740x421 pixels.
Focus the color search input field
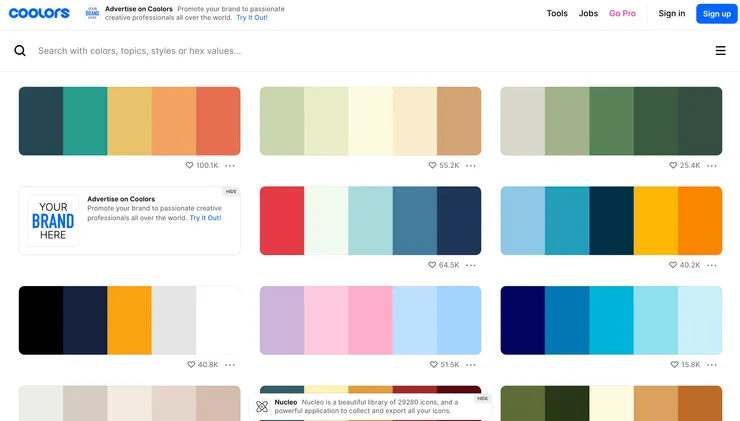tap(360, 51)
